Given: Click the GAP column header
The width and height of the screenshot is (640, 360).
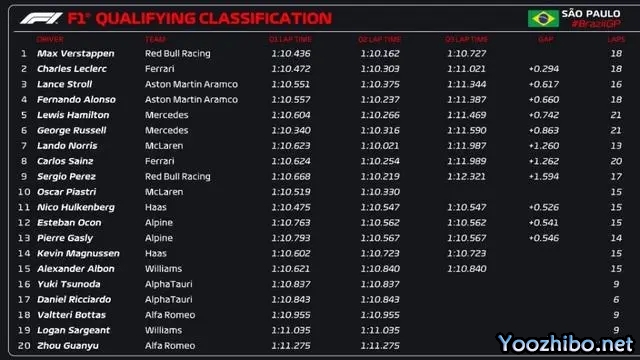Looking at the screenshot, I should 546,40.
